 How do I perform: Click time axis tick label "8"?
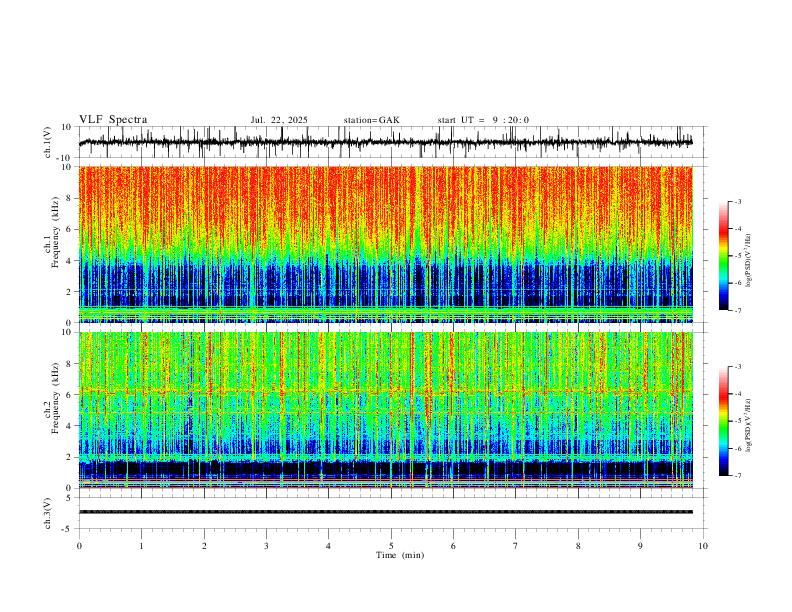[578, 546]
